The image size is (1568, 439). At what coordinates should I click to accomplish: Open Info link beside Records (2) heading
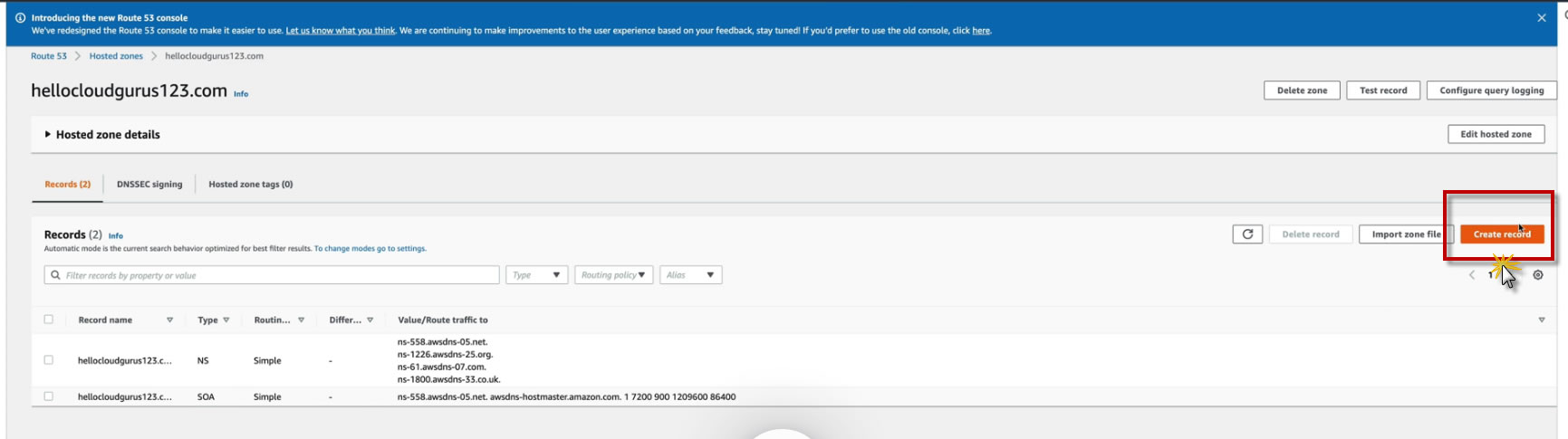coord(116,236)
